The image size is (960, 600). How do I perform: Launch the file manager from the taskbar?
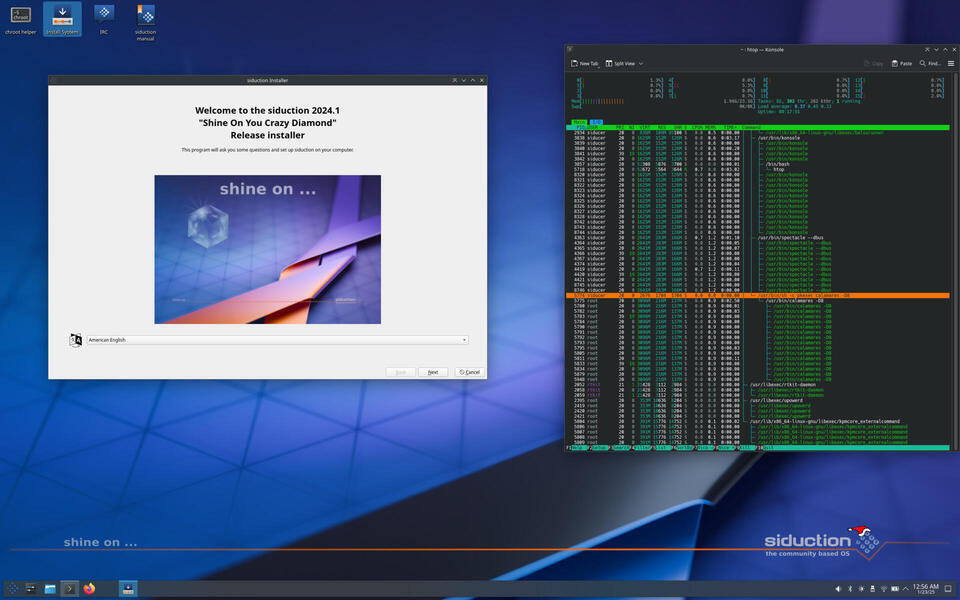point(50,589)
